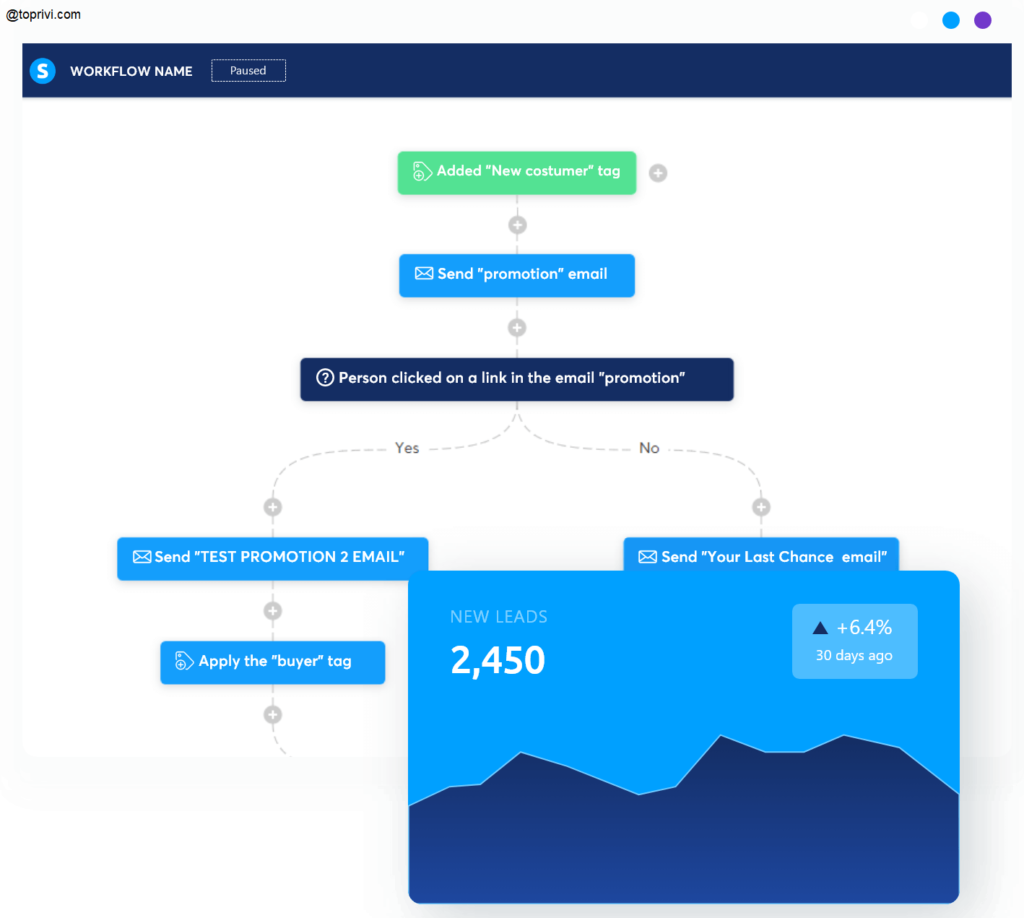Add a step beside the trigger node
The image size is (1024, 918).
[658, 173]
